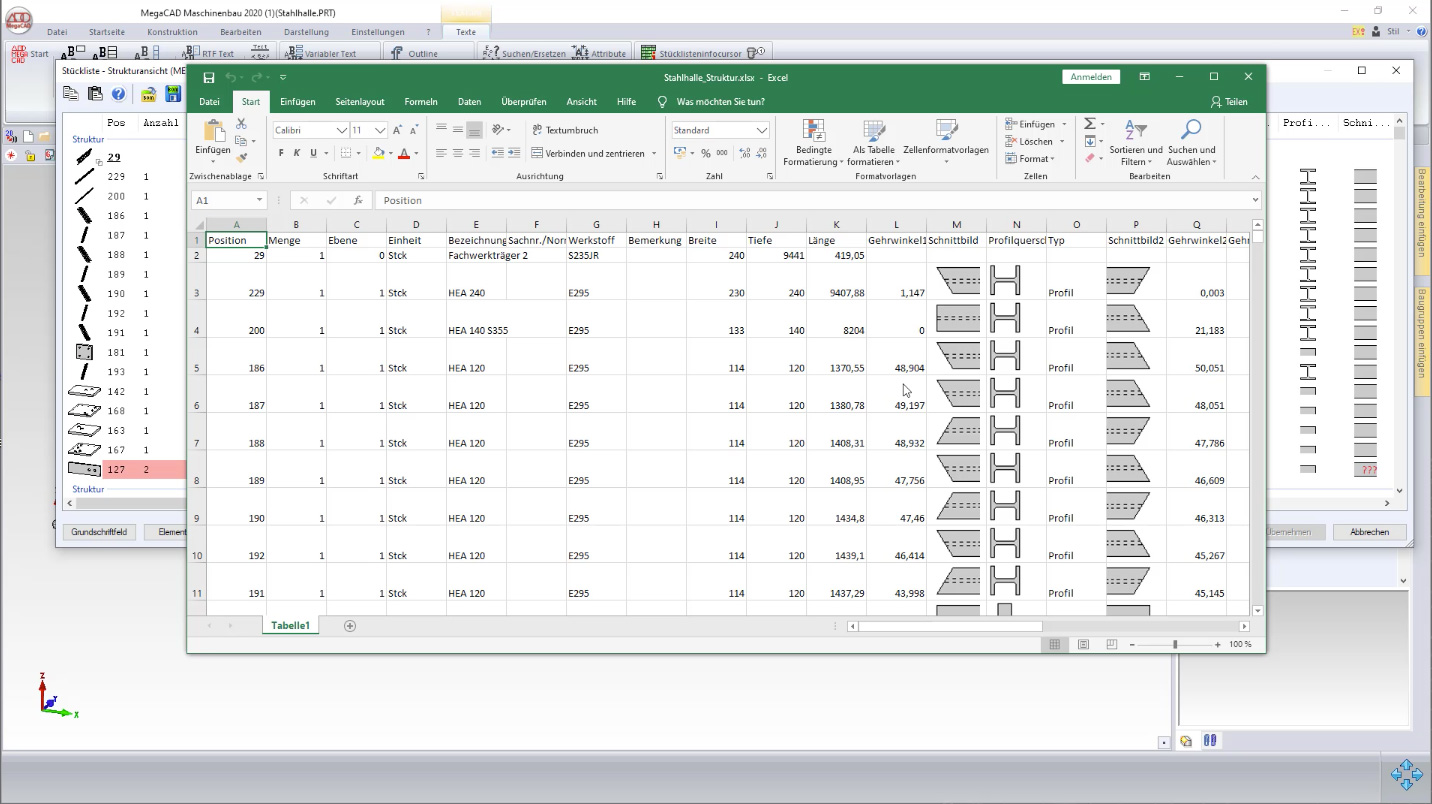Viewport: 1432px width, 804px height.
Task: Open the Calibri font name dropdown
Action: [x=342, y=130]
